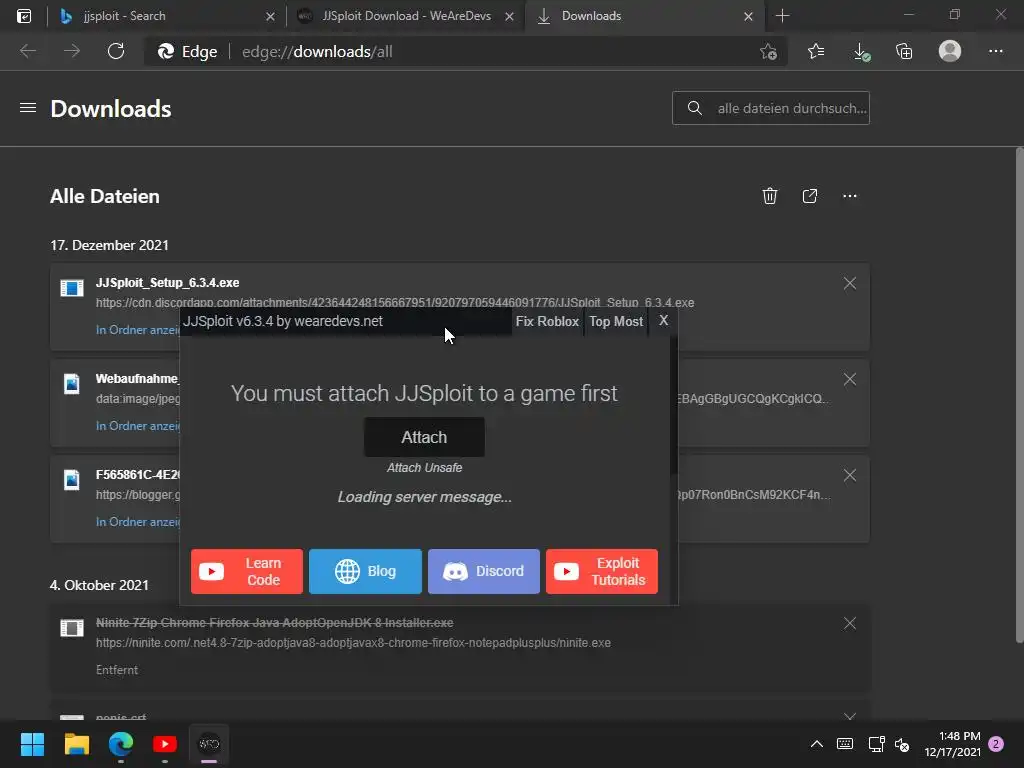The image size is (1024, 768).
Task: Open downloads folder icon
Action: (x=810, y=196)
